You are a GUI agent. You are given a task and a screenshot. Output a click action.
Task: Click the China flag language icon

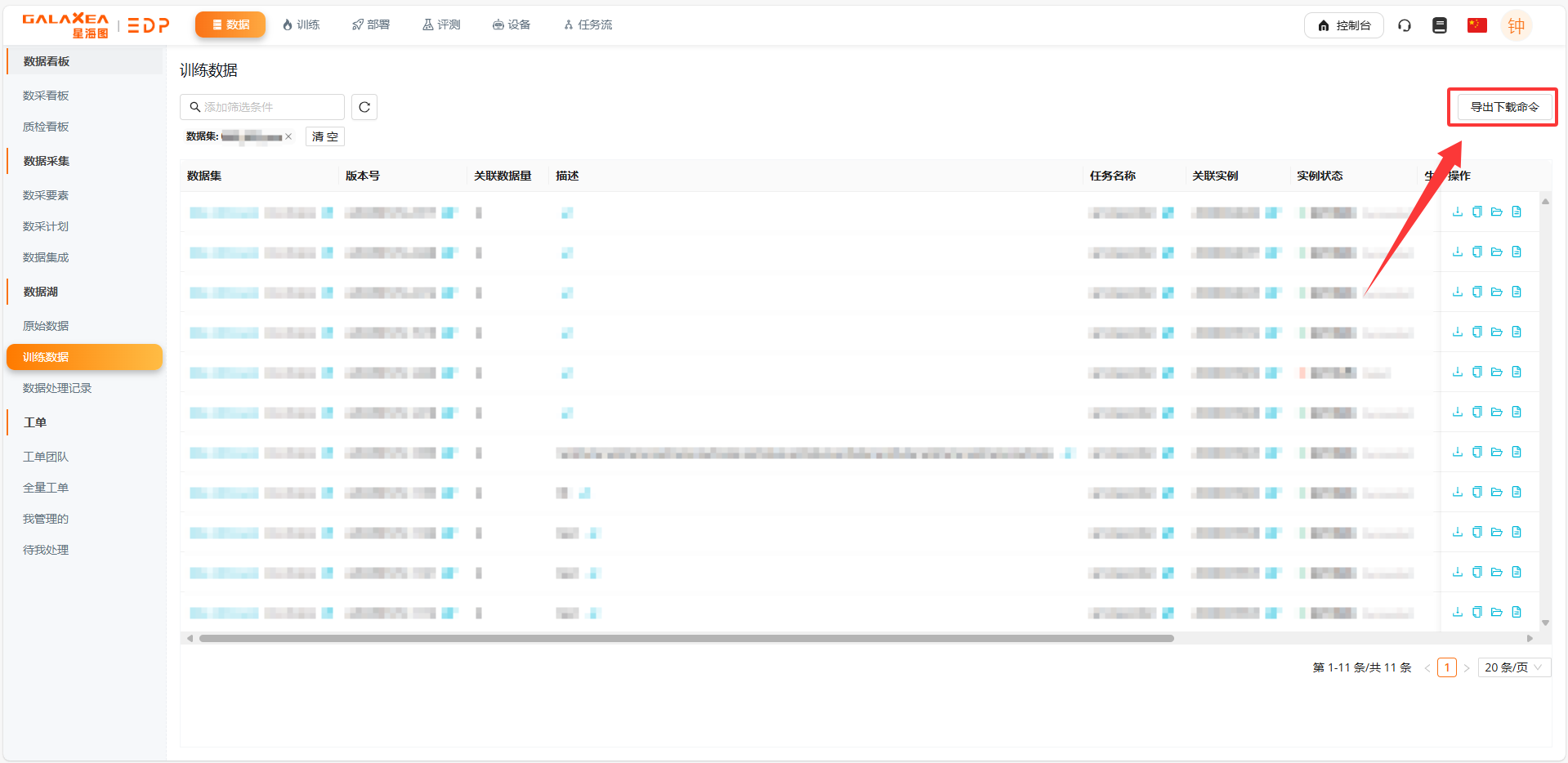1476,25
